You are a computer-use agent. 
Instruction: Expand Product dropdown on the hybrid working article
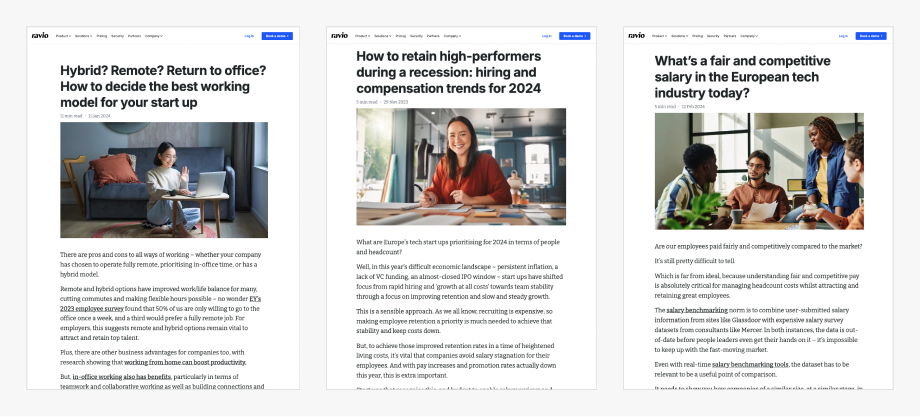click(x=62, y=36)
